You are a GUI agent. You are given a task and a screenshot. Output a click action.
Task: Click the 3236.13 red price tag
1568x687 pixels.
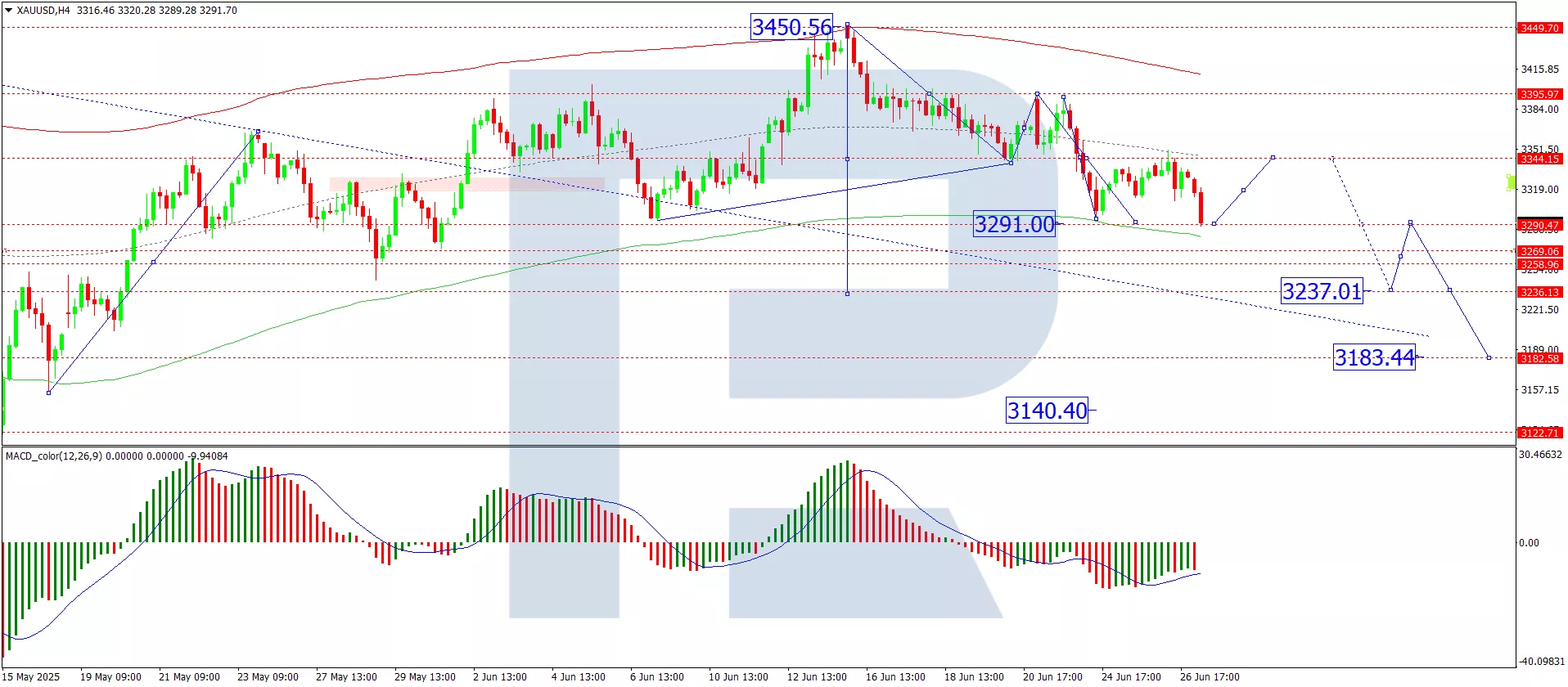pos(1539,293)
